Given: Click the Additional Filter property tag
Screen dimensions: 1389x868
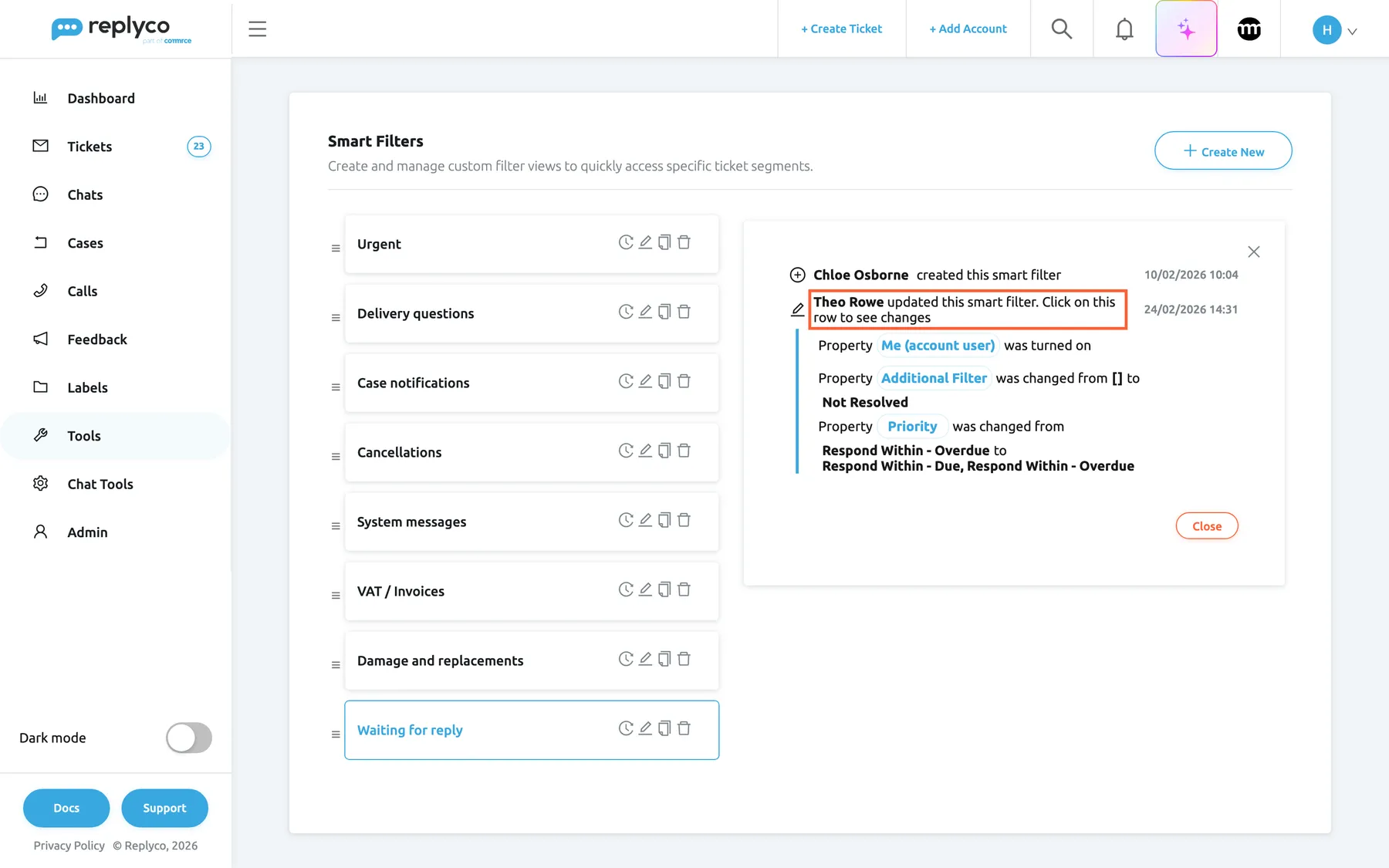Looking at the screenshot, I should (x=934, y=378).
